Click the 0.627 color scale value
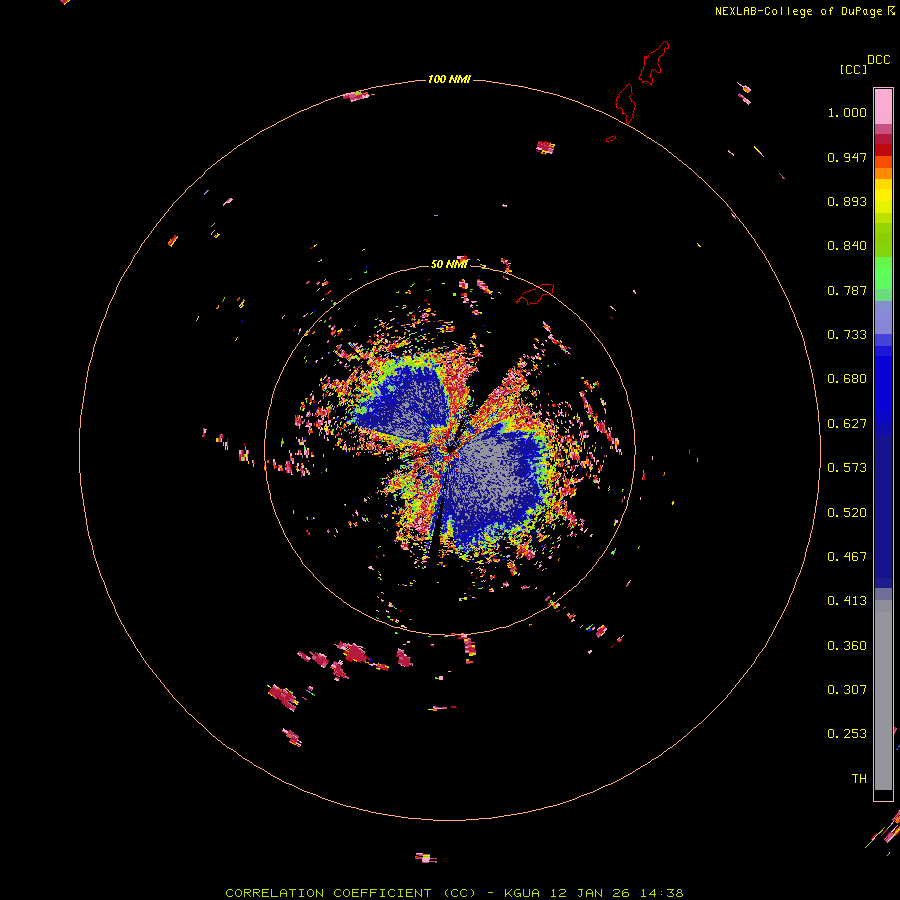This screenshot has width=900, height=900. [847, 424]
